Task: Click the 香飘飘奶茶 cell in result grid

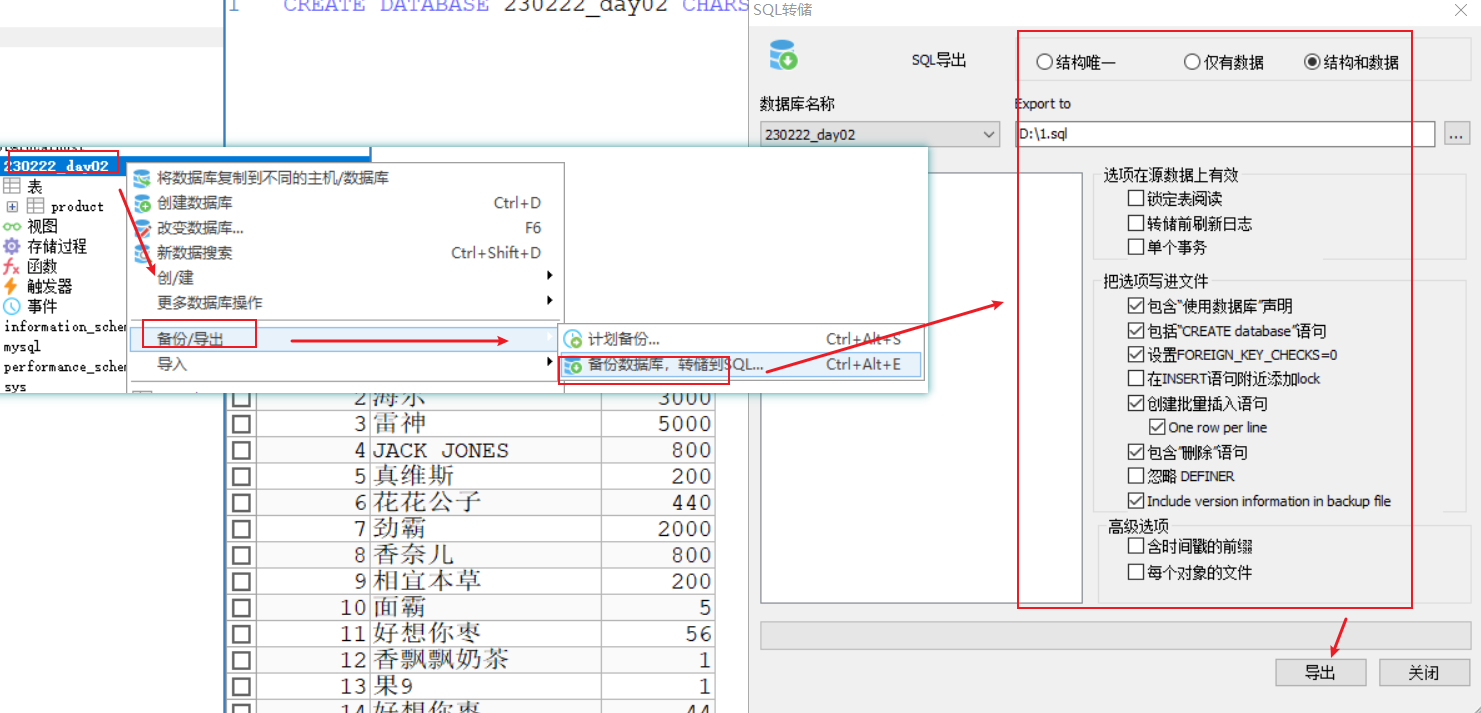Action: [x=486, y=659]
